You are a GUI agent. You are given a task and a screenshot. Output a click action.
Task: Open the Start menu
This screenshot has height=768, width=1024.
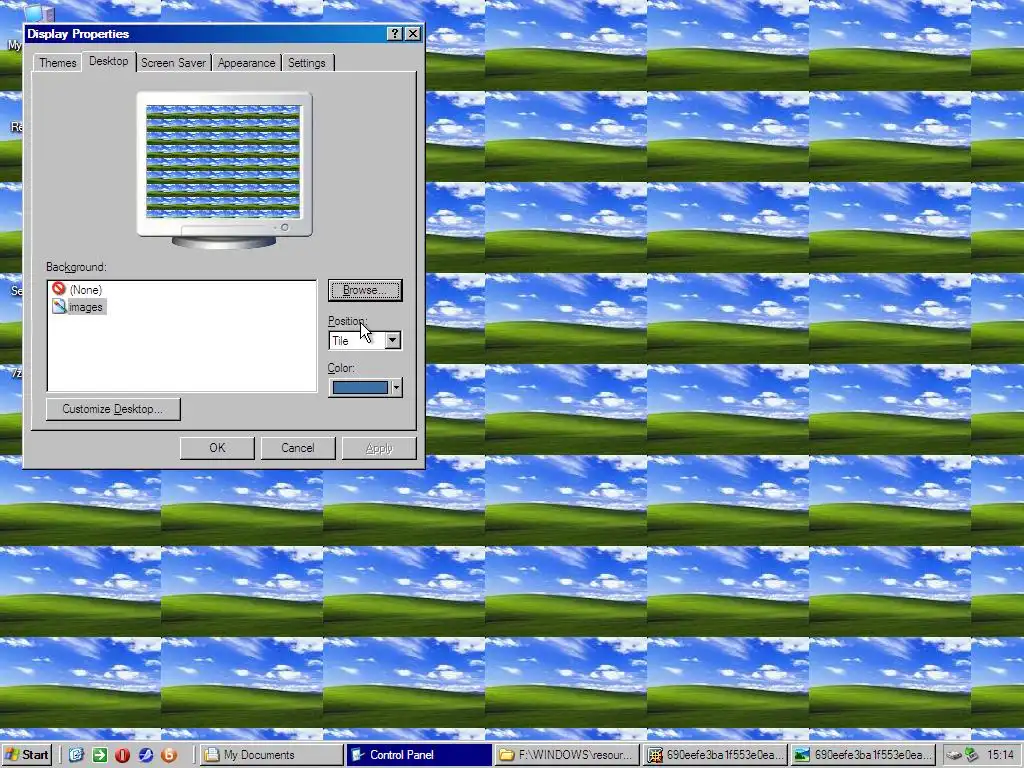click(x=27, y=755)
